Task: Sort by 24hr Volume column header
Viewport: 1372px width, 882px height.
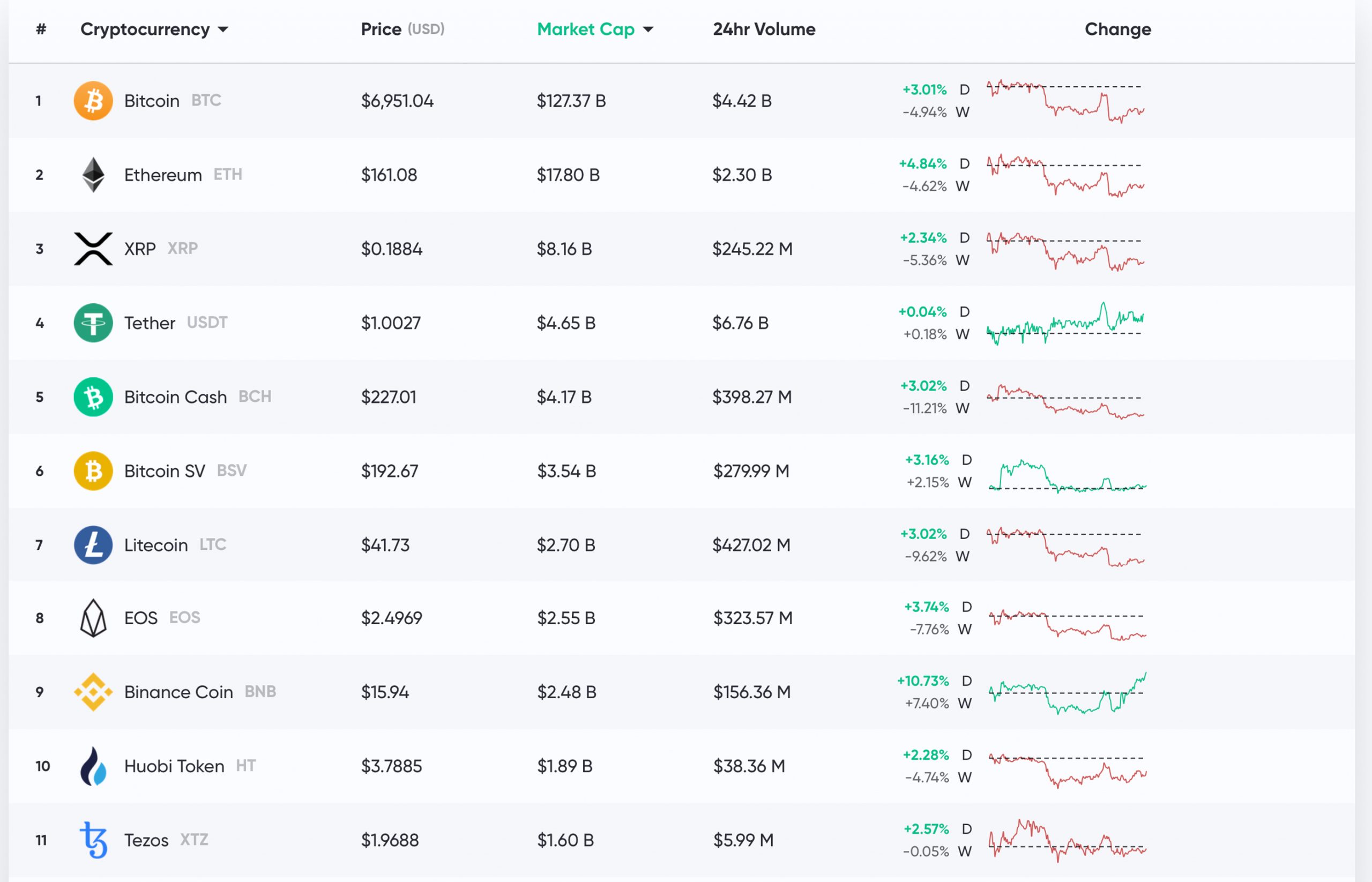Action: [764, 29]
